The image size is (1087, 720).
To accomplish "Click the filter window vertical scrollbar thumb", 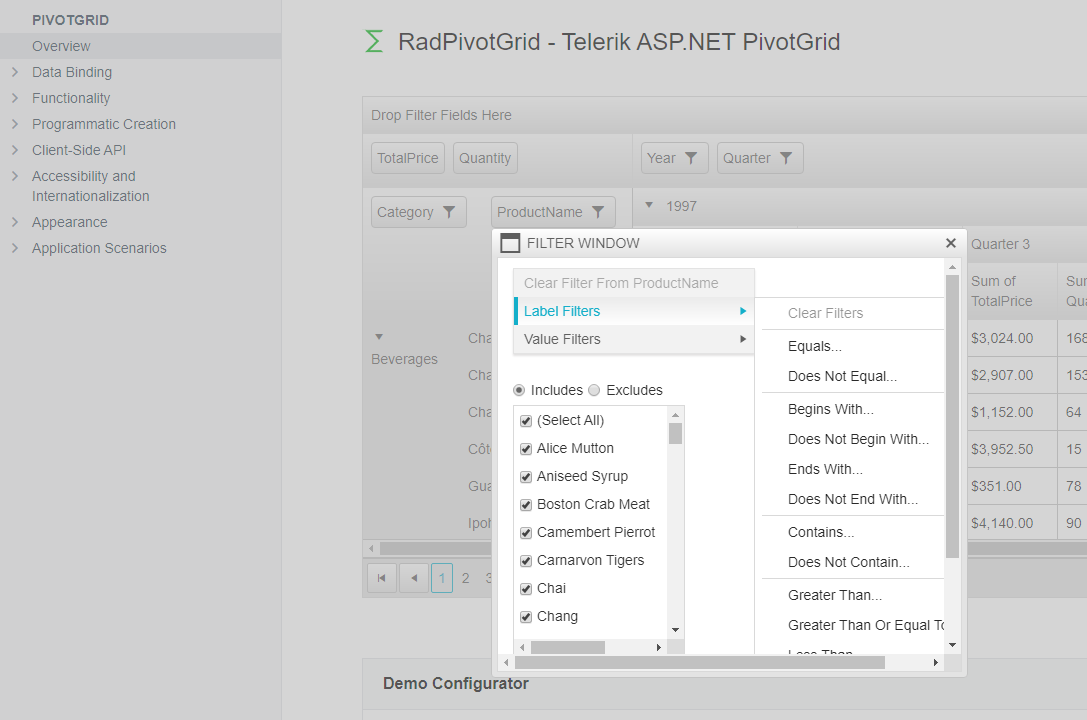I will pos(952,415).
